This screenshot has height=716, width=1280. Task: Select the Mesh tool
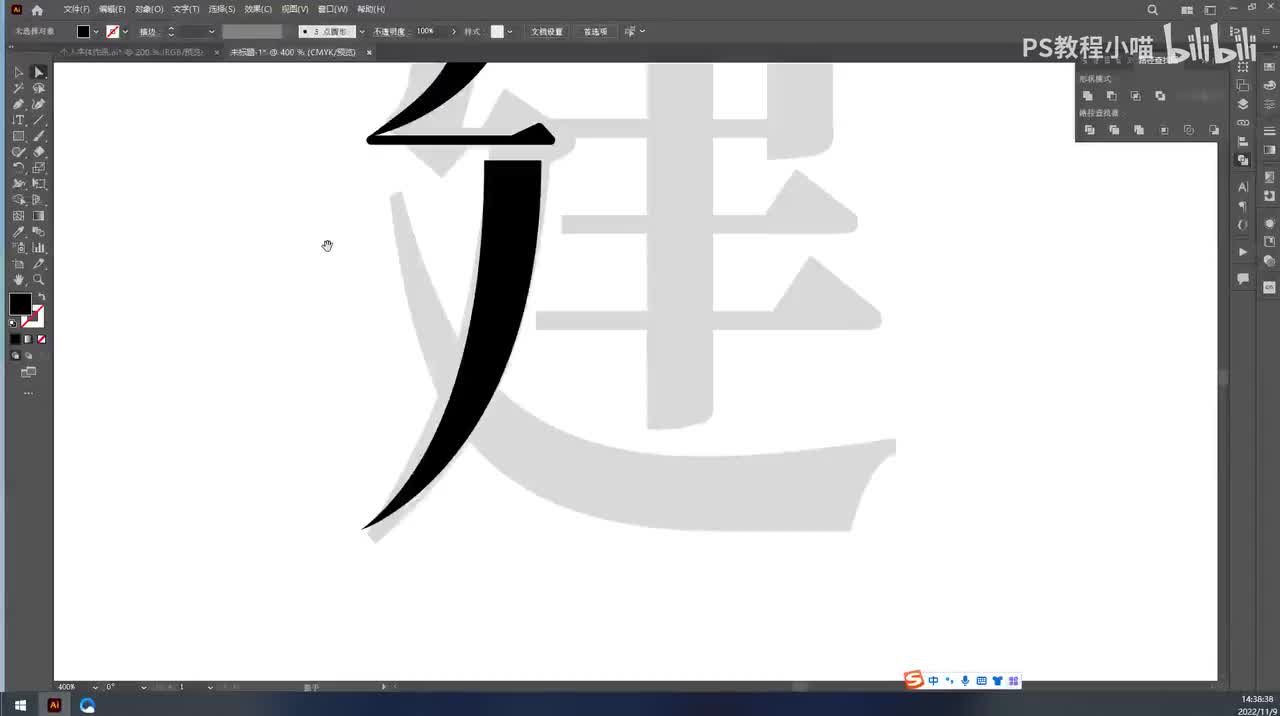(x=18, y=216)
